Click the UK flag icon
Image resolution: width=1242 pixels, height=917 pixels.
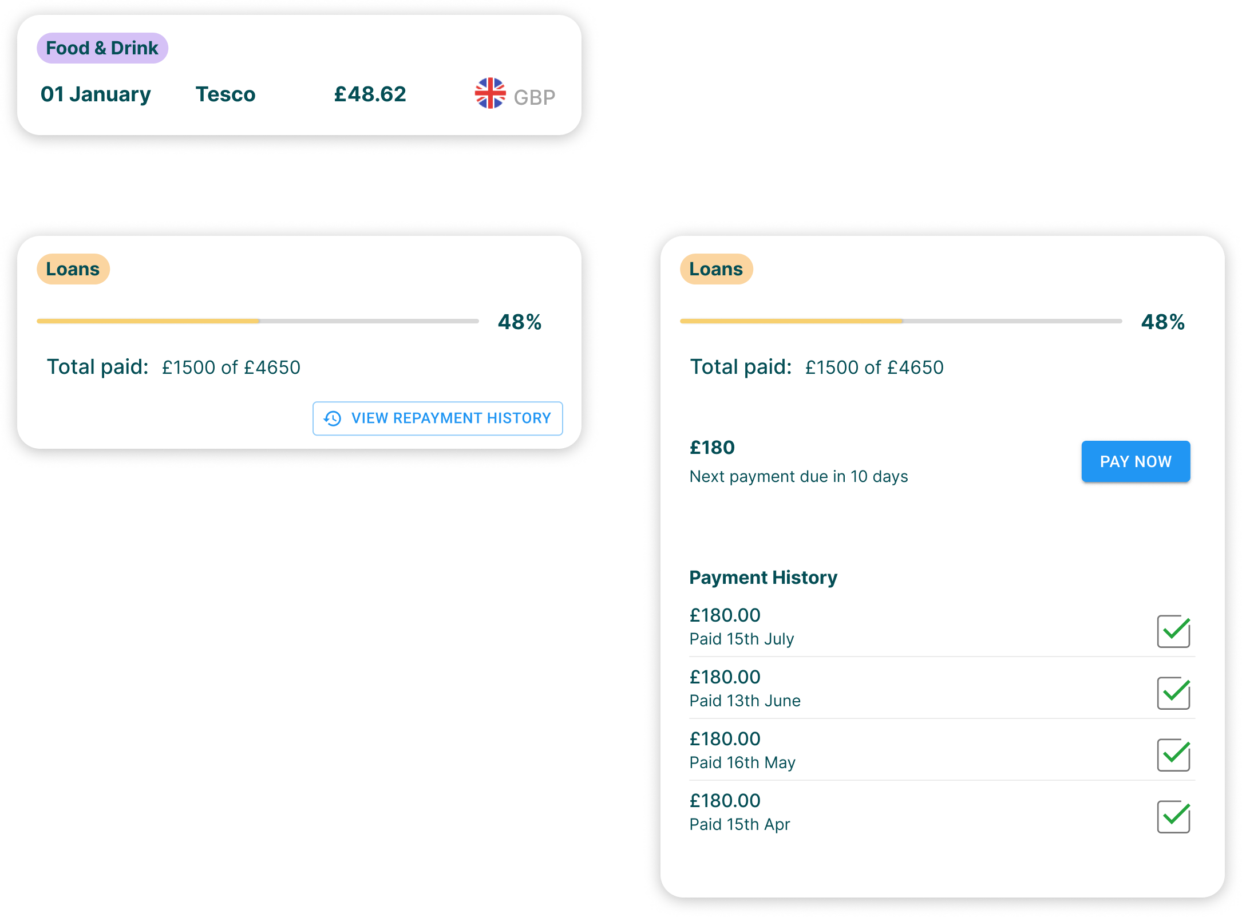[490, 94]
